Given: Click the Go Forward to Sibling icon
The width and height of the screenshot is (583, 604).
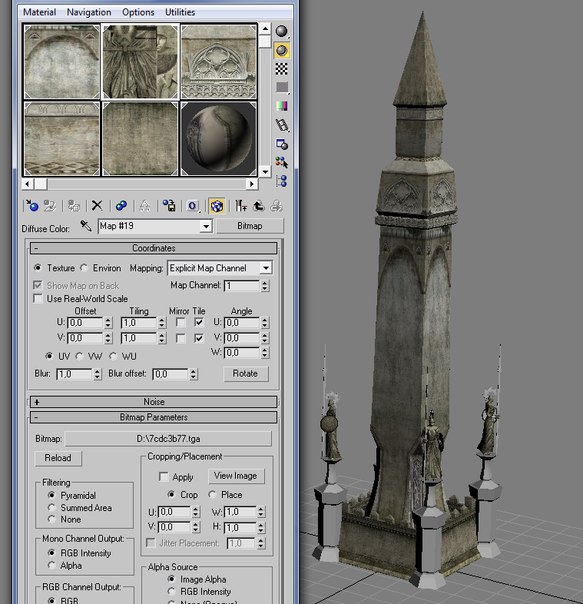Looking at the screenshot, I should tap(276, 206).
